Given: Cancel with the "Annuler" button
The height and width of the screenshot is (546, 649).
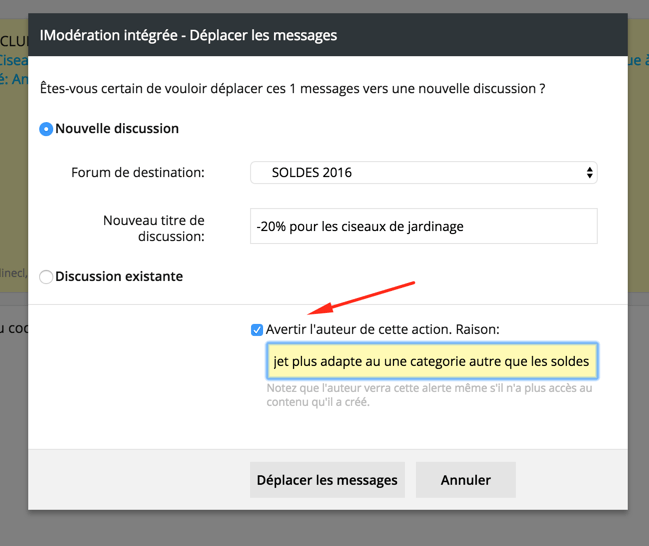Looking at the screenshot, I should tap(465, 480).
